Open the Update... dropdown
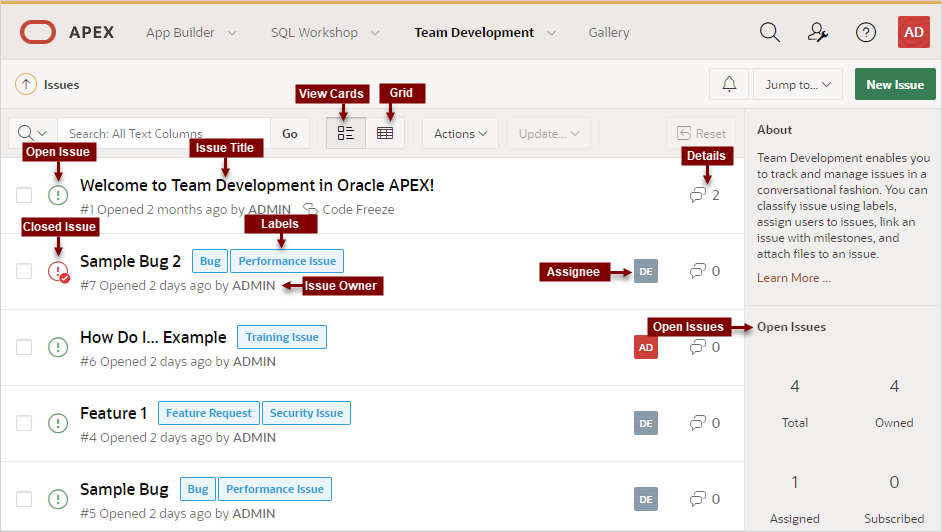The image size is (942, 532). pos(548,133)
